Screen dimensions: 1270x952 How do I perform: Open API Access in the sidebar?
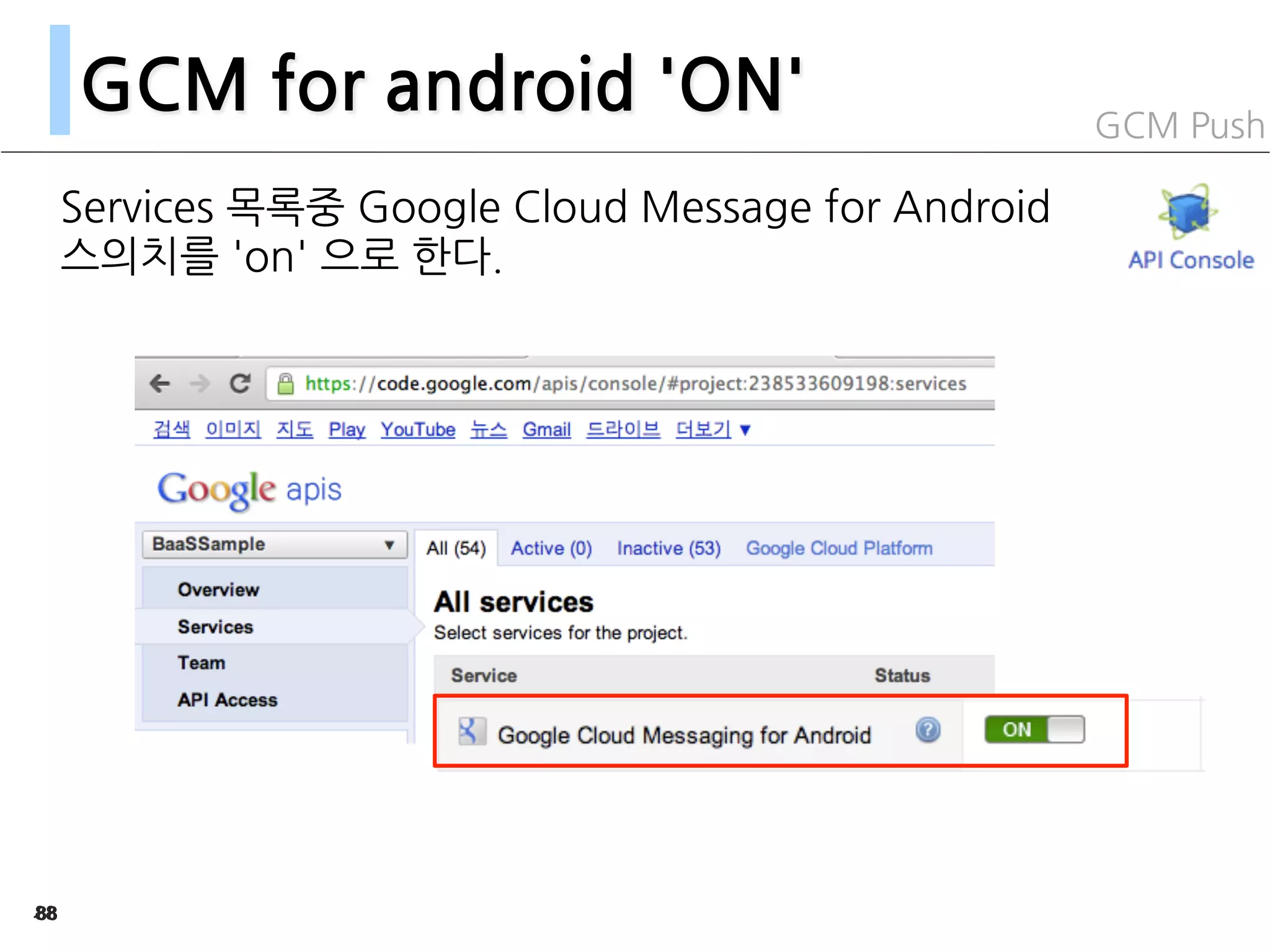coord(227,700)
